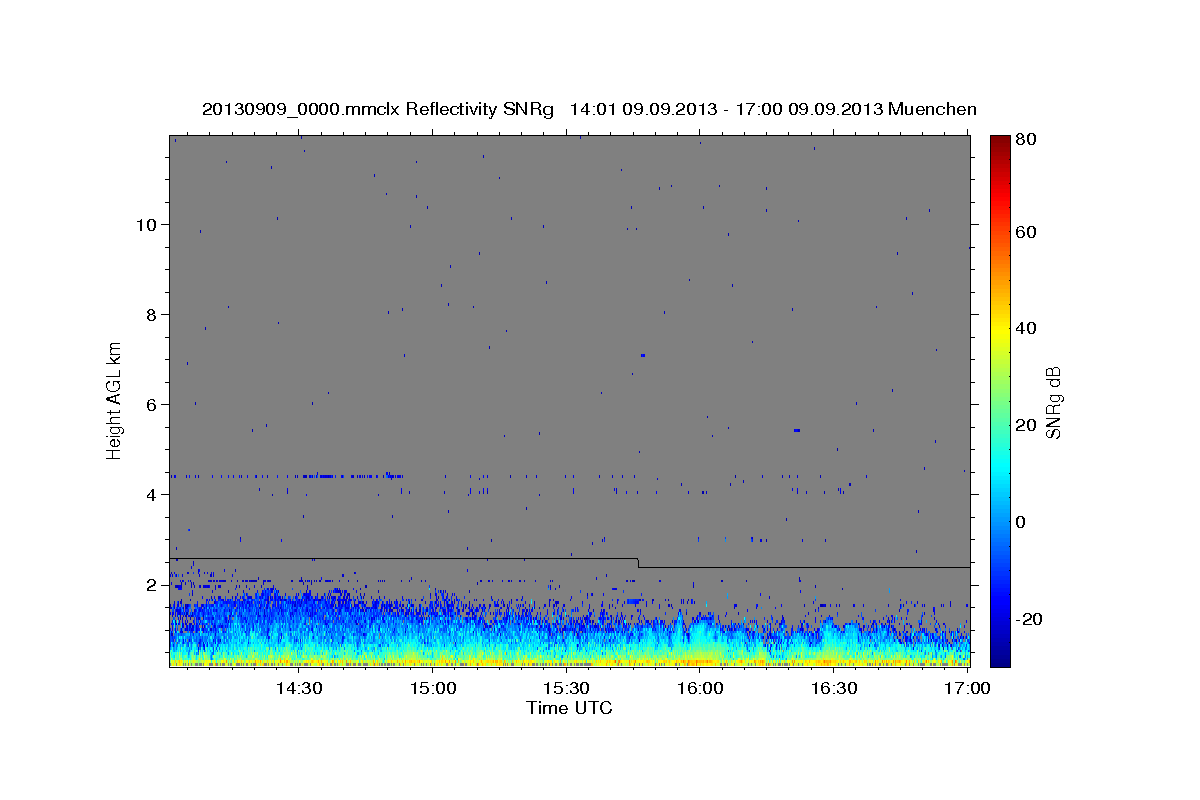Image resolution: width=1200 pixels, height=800 pixels.
Task: Click the 17:00 time tick label
Action: (967, 688)
